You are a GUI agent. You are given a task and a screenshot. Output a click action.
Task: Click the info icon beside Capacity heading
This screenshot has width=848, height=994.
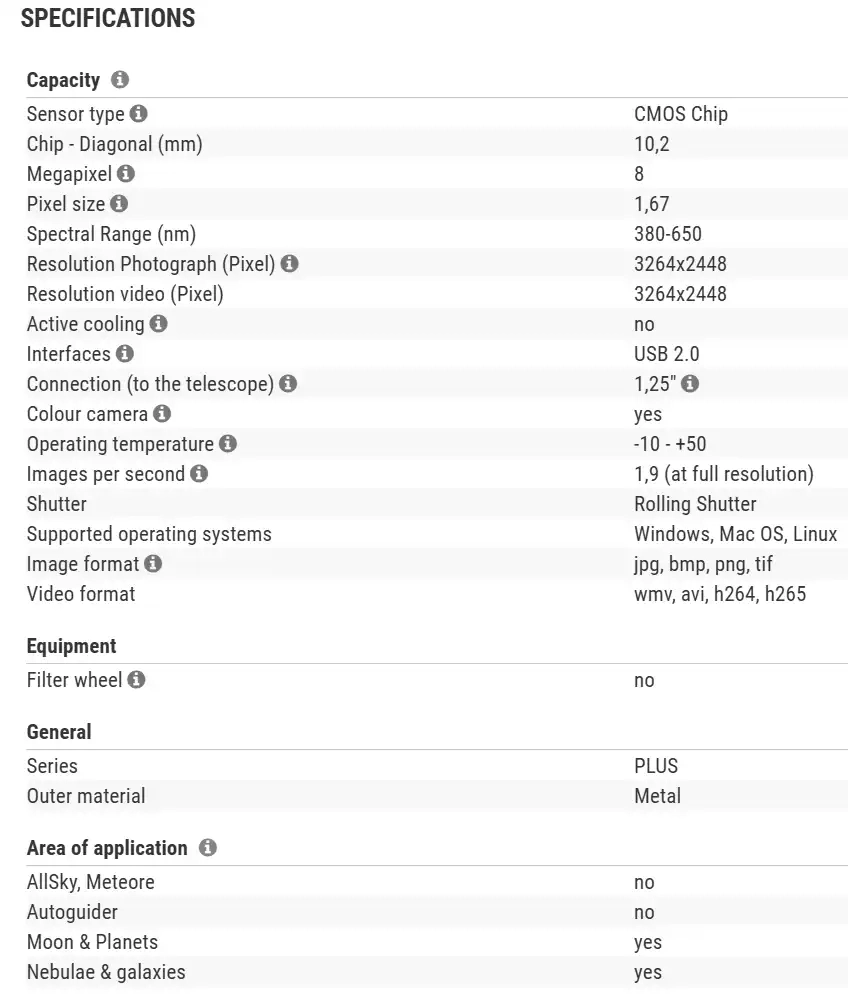click(120, 80)
